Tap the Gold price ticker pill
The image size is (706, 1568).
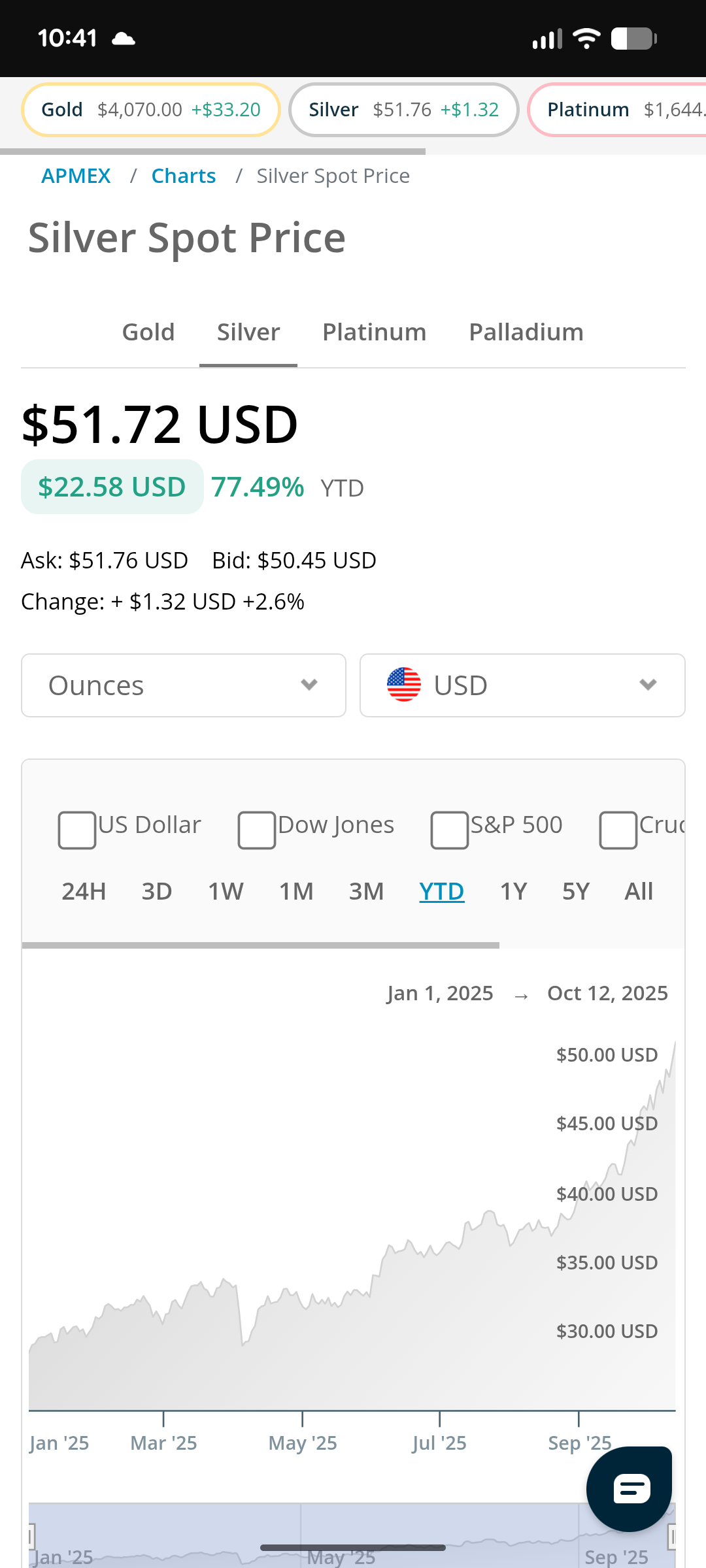pyautogui.click(x=151, y=110)
